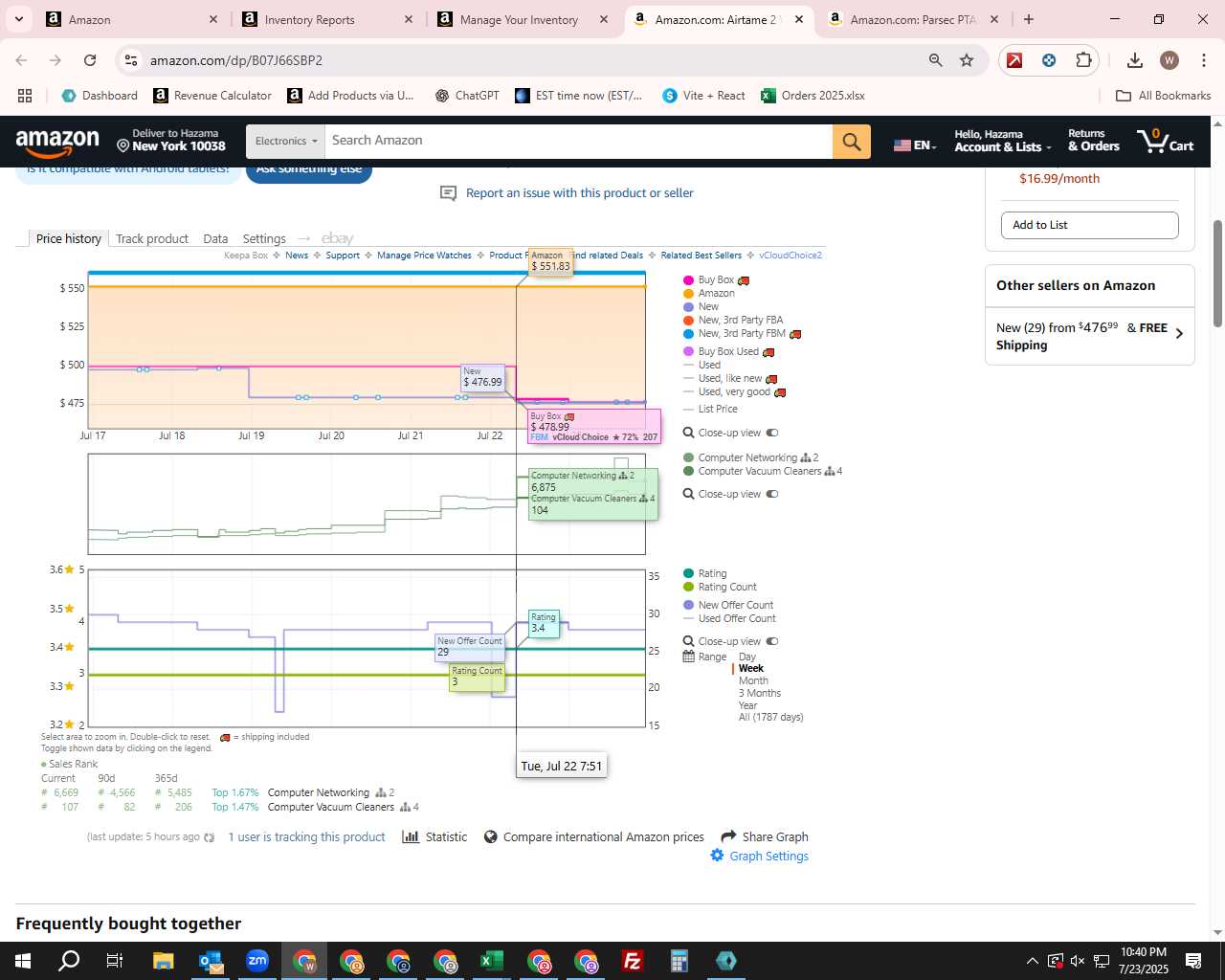Click the site information icon in address bar

131,60
